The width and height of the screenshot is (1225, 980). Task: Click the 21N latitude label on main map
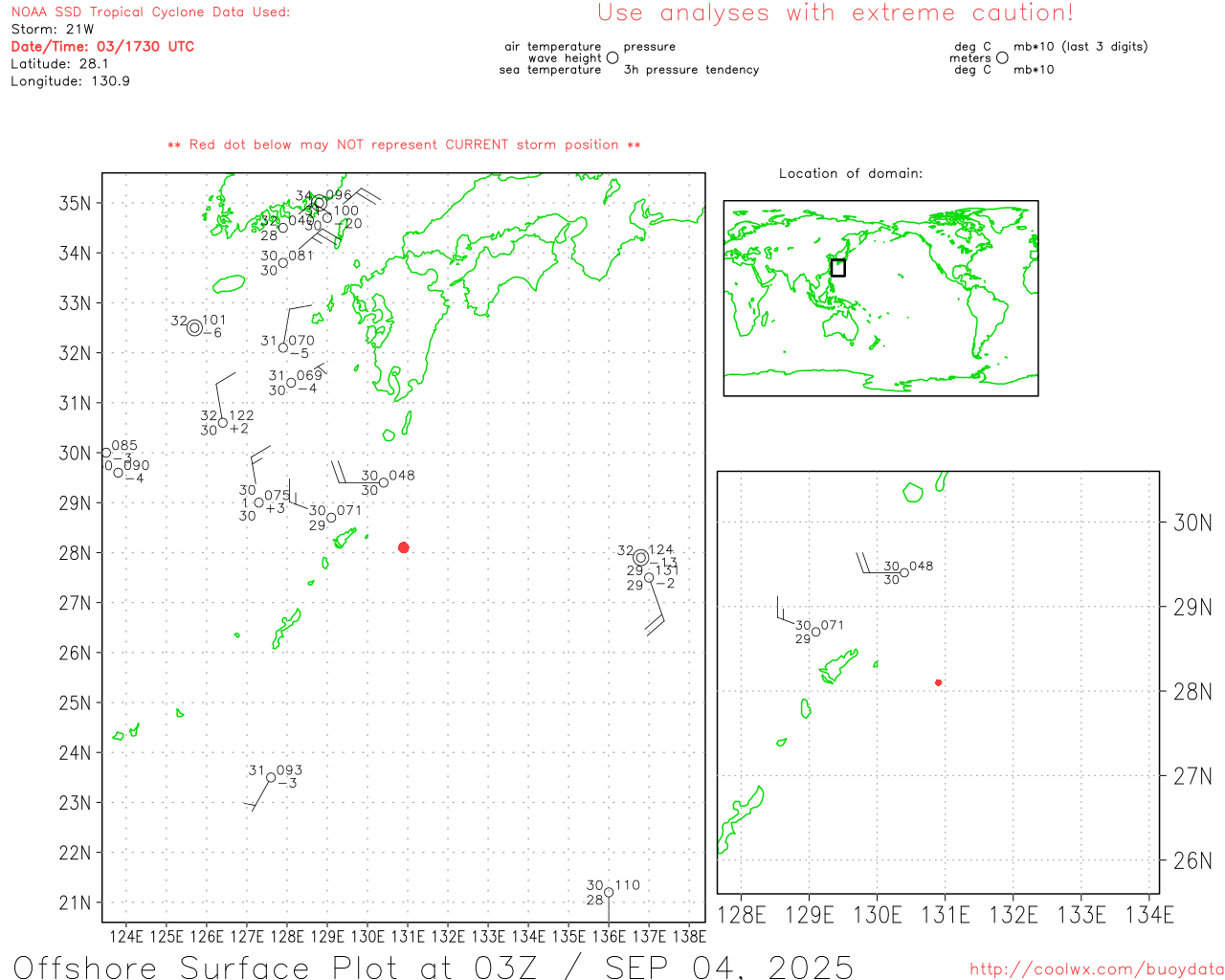(x=75, y=902)
